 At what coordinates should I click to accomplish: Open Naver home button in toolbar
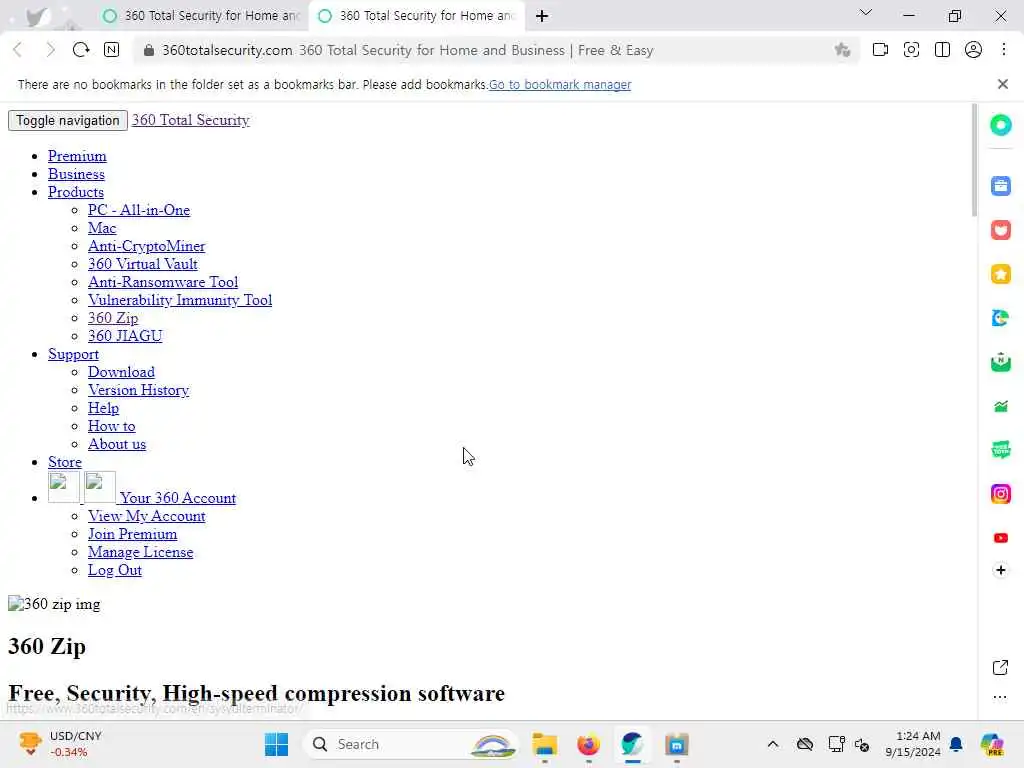click(112, 50)
